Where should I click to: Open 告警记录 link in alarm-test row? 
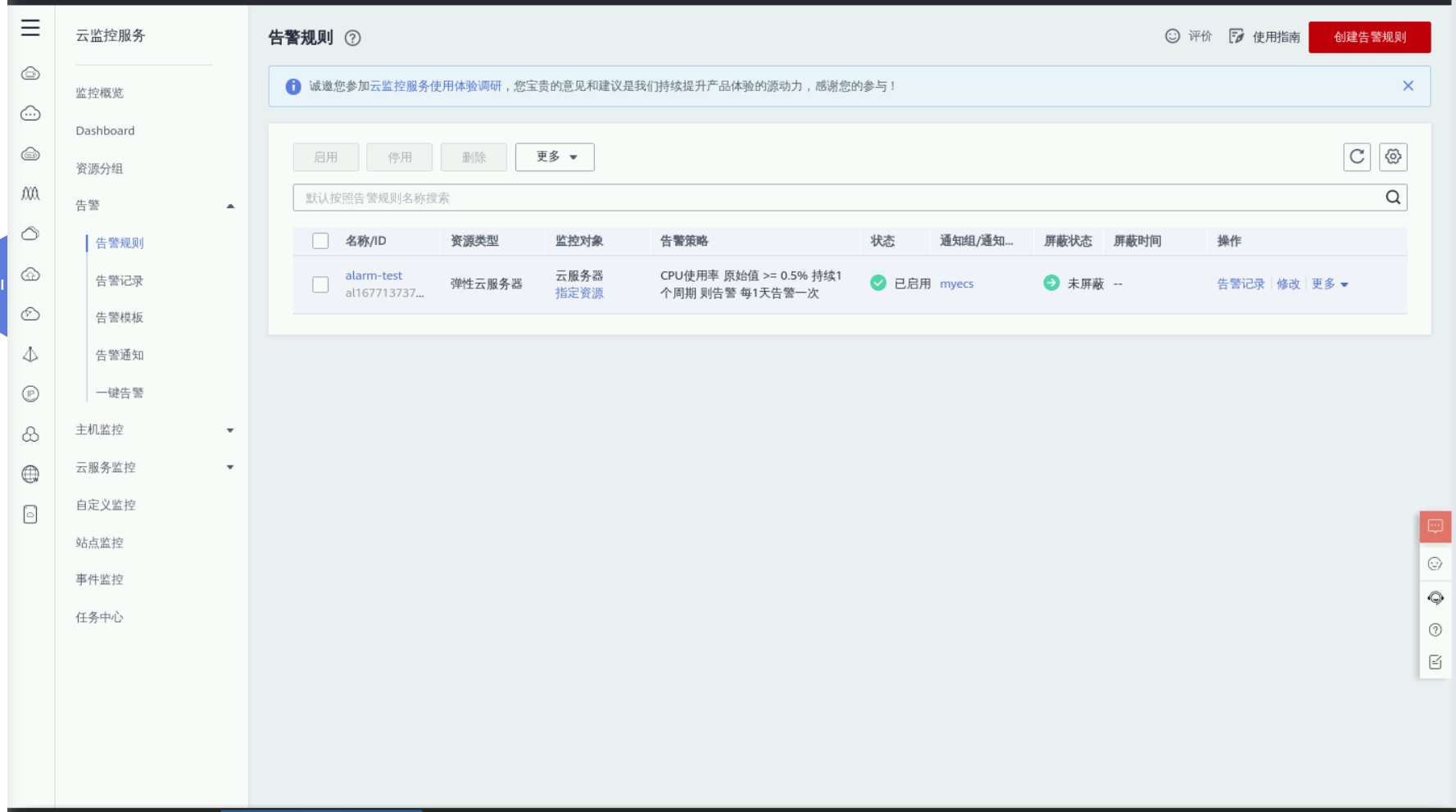click(1241, 284)
